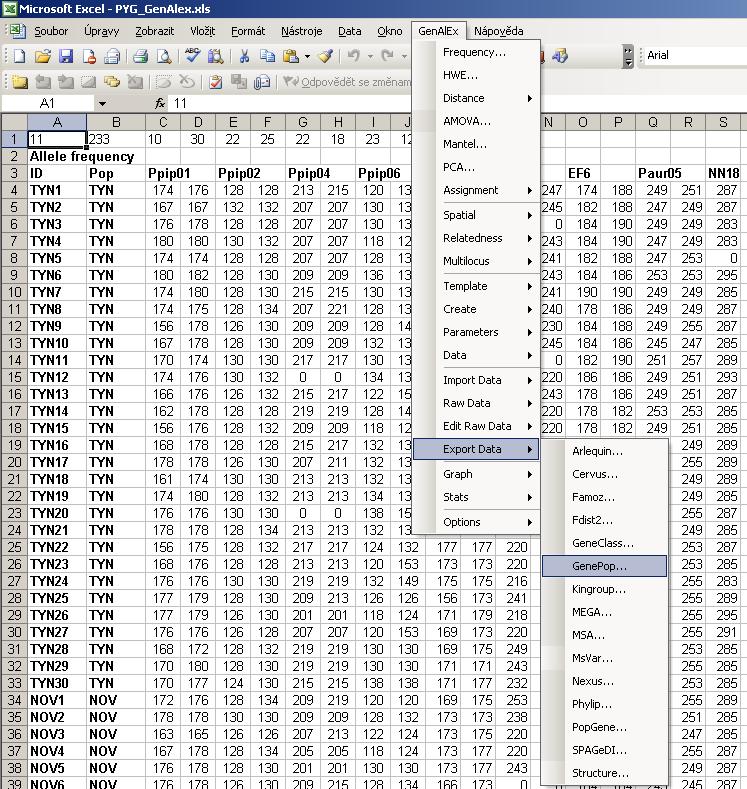
Task: Click the Redo arrow icon
Action: [x=387, y=56]
